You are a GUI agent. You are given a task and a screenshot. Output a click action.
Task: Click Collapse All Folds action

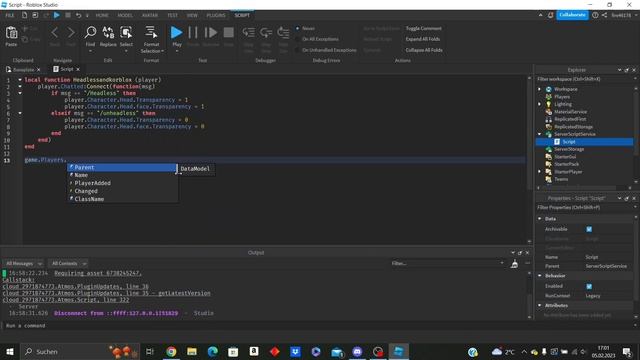424,50
